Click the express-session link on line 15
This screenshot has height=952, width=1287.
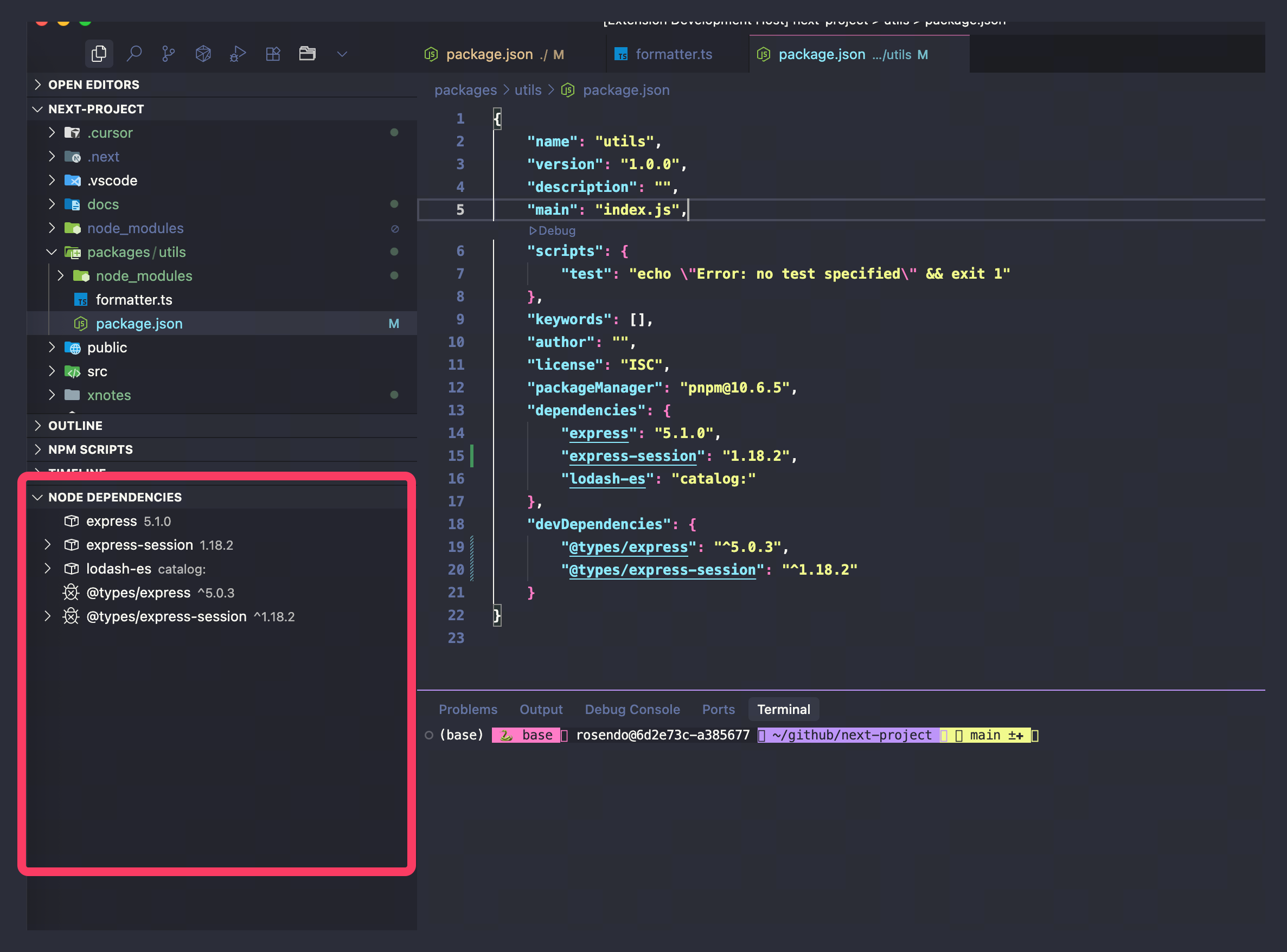[x=632, y=456]
